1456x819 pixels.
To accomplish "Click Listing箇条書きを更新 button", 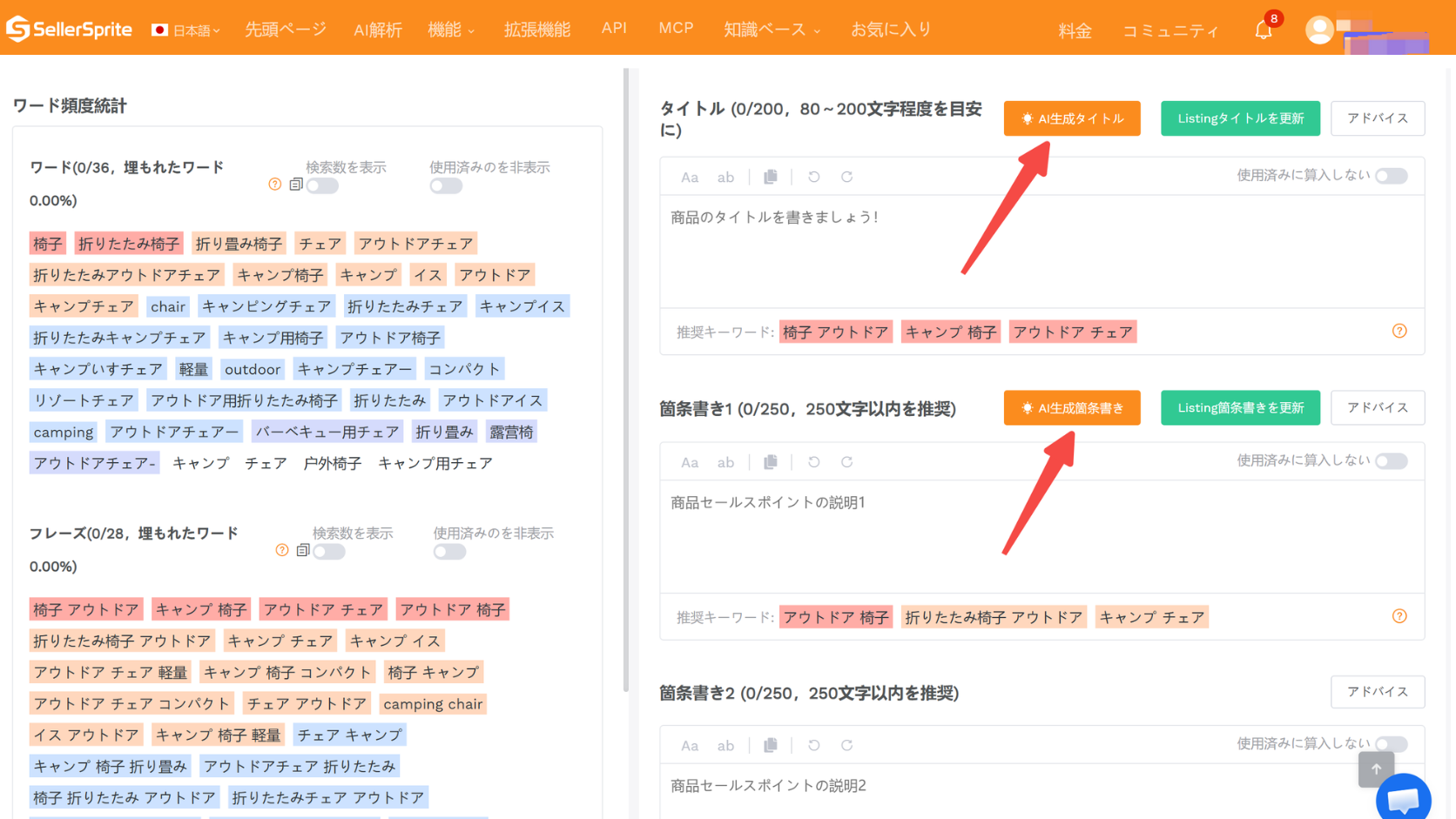I will (x=1240, y=407).
